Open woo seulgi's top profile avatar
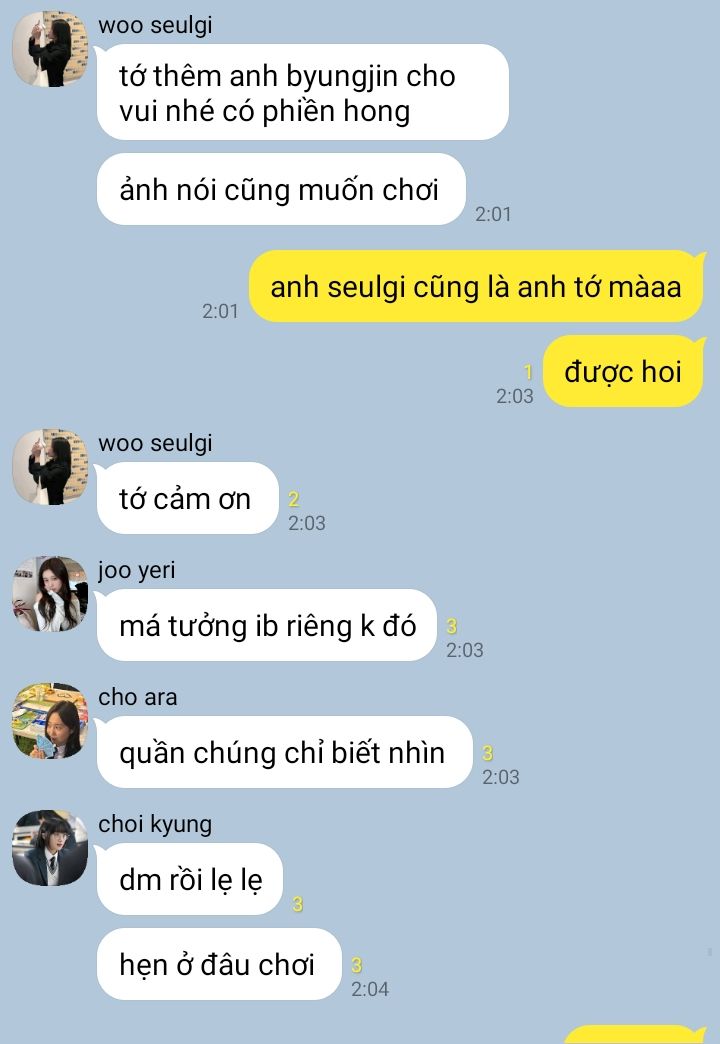Screen dimensions: 720x1044 [51, 49]
